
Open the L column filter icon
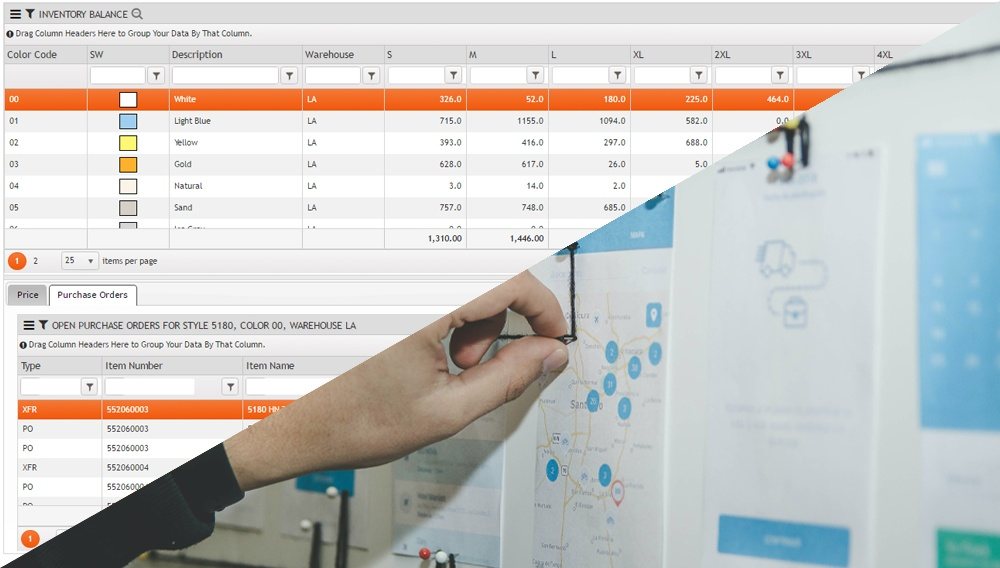617,76
